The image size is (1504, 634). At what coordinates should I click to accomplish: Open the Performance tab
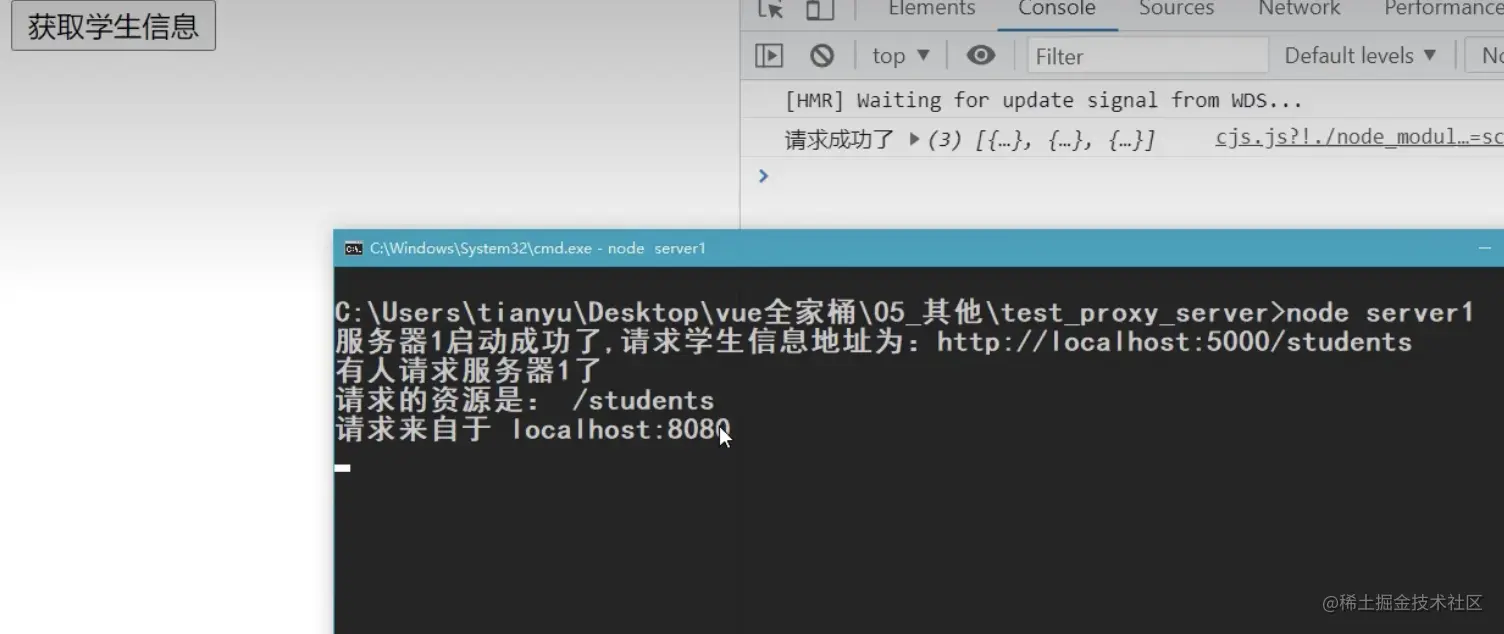tap(1443, 9)
